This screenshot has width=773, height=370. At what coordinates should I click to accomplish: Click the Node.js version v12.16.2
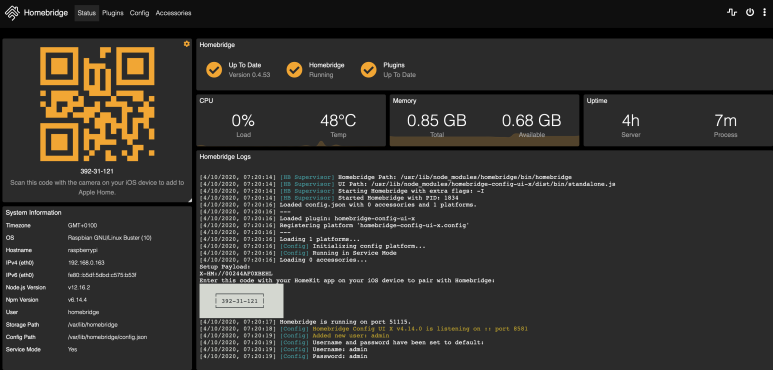79,287
